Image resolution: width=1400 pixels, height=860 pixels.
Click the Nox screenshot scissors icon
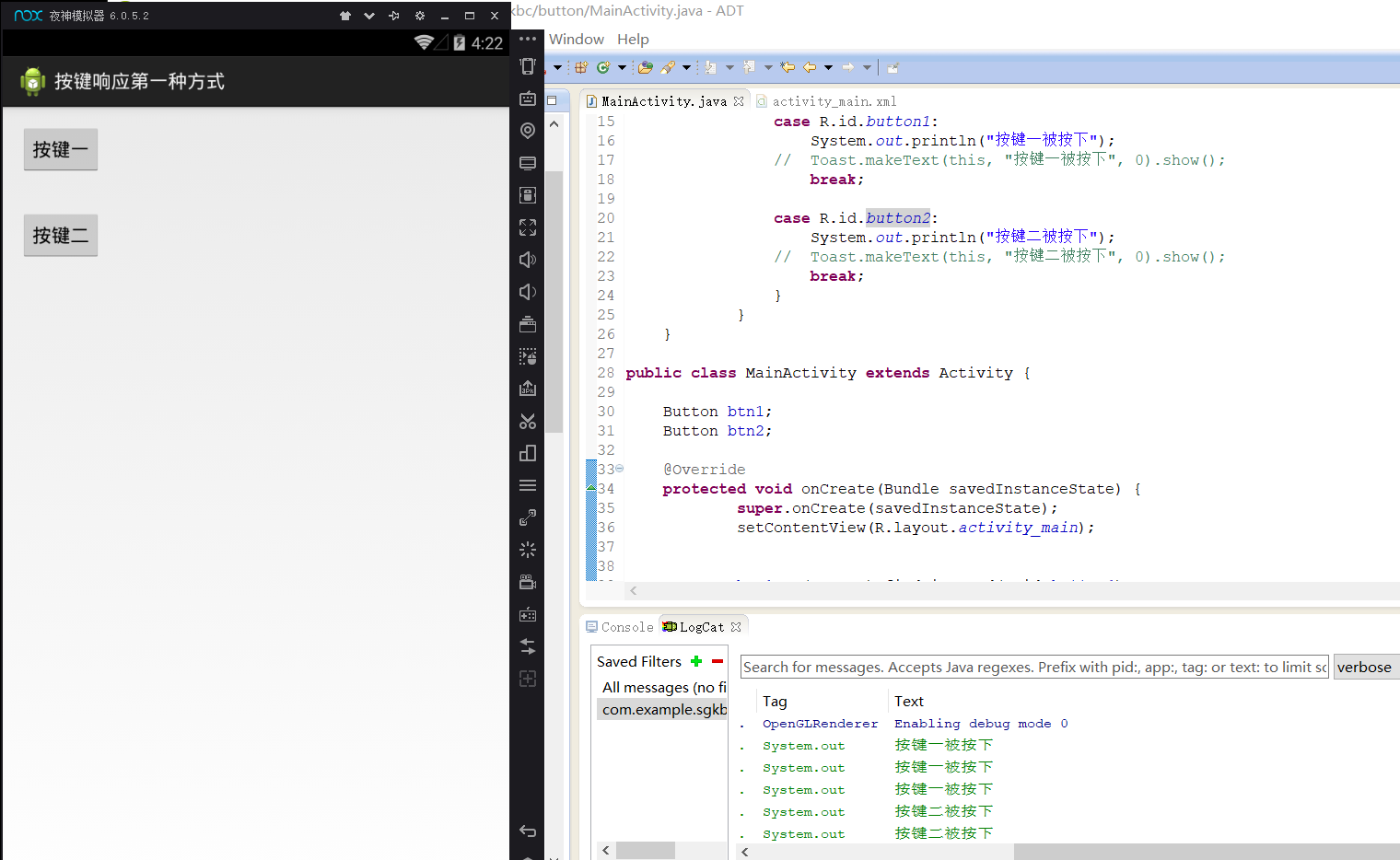(x=528, y=421)
